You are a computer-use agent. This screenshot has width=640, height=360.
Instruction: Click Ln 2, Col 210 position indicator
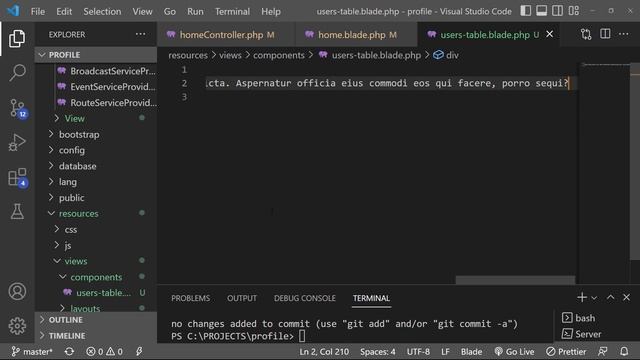[x=324, y=351]
